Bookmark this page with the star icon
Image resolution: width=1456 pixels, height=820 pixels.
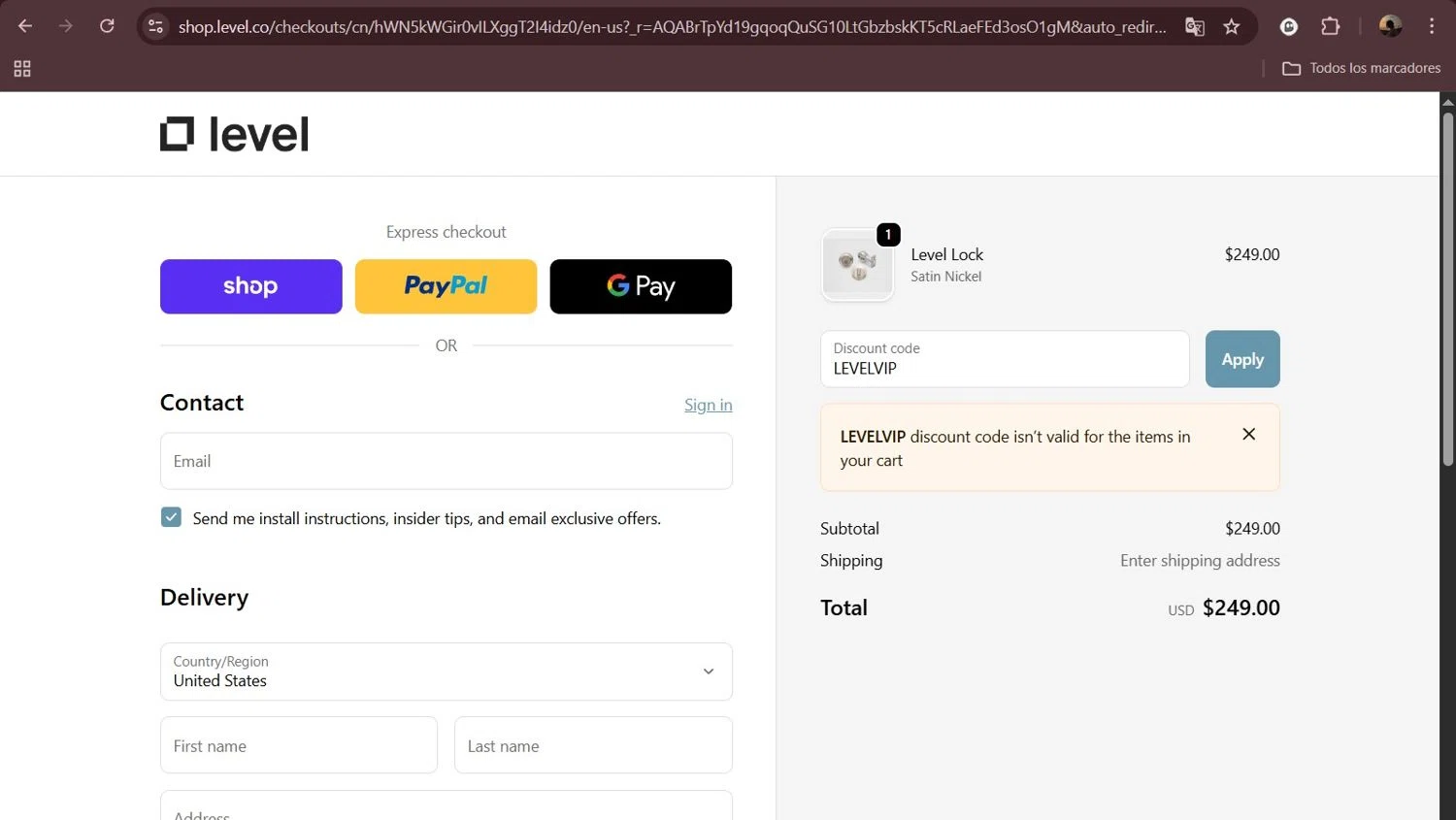coord(1232,26)
